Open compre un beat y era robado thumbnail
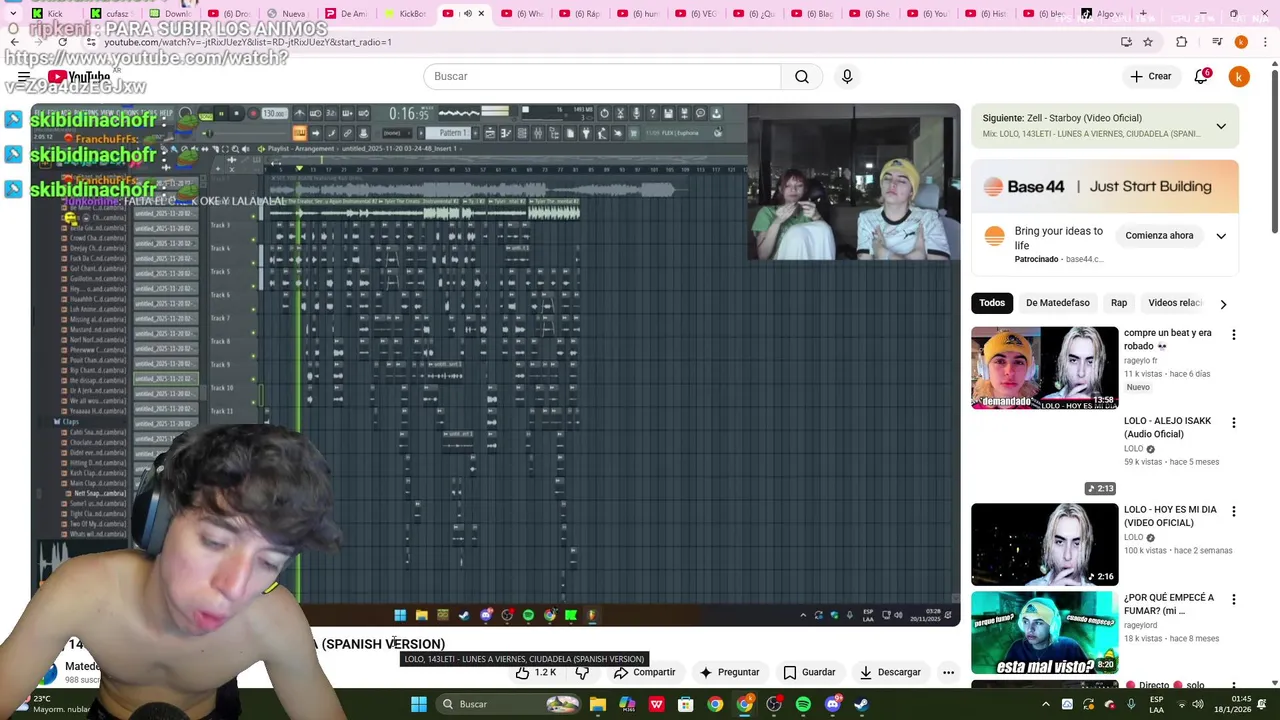1280x720 pixels. (1044, 368)
